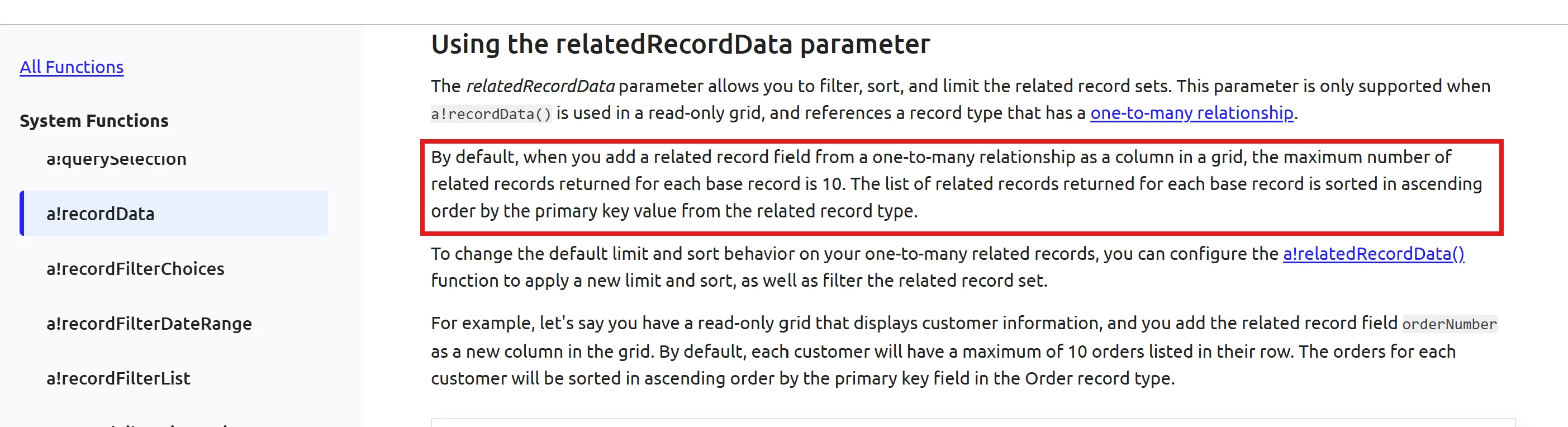The height and width of the screenshot is (427, 1568).
Task: Select a!querySelection in the sidebar
Action: tap(116, 160)
